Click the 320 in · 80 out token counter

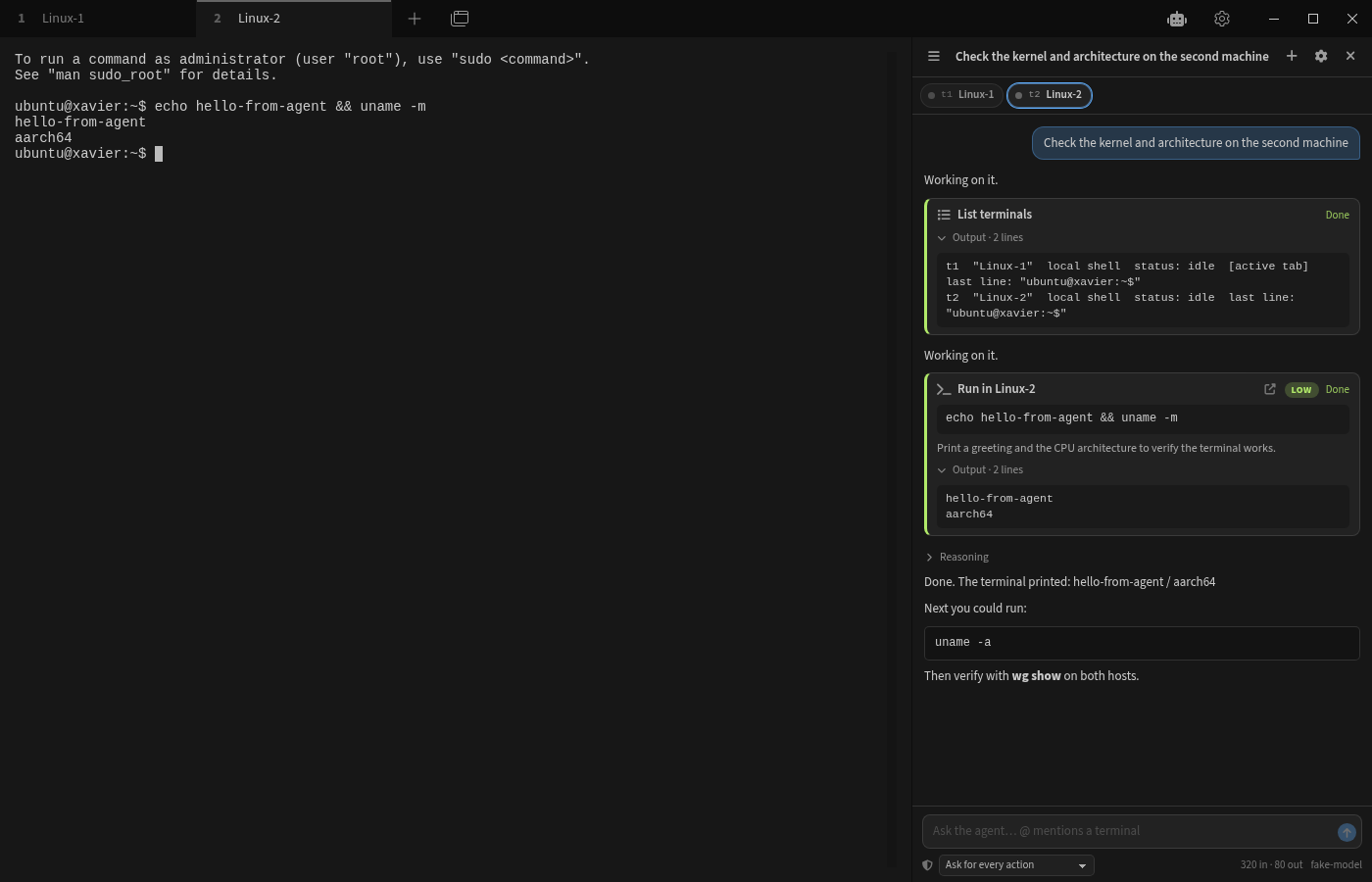(1271, 865)
